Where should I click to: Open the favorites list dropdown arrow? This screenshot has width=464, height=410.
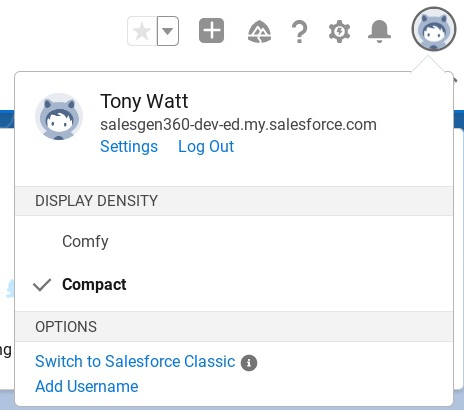coord(168,31)
